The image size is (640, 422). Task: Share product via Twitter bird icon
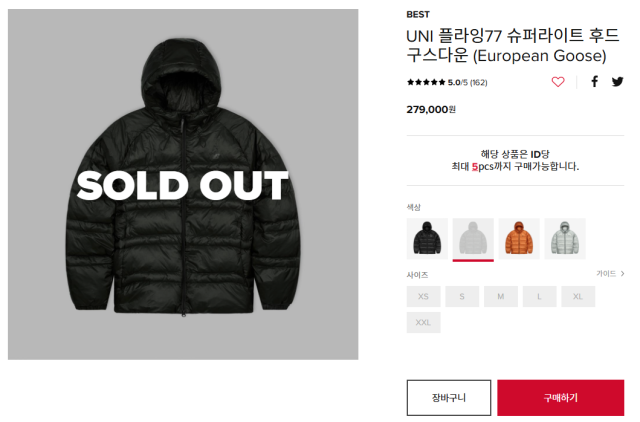point(617,82)
